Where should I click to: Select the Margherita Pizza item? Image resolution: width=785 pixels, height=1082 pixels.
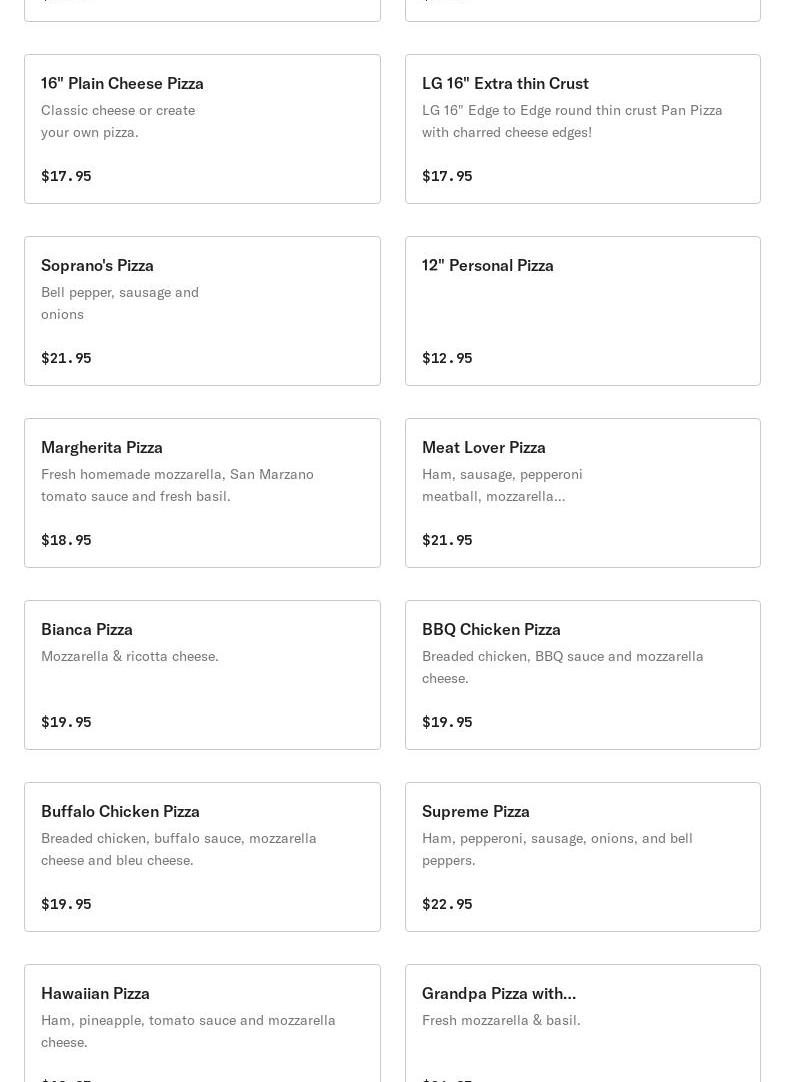tap(202, 493)
